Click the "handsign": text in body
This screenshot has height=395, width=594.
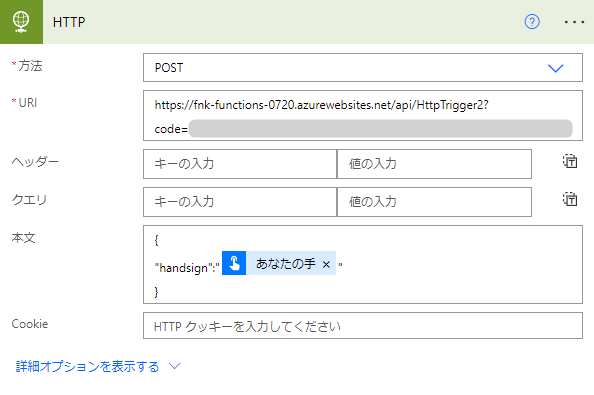click(x=187, y=268)
